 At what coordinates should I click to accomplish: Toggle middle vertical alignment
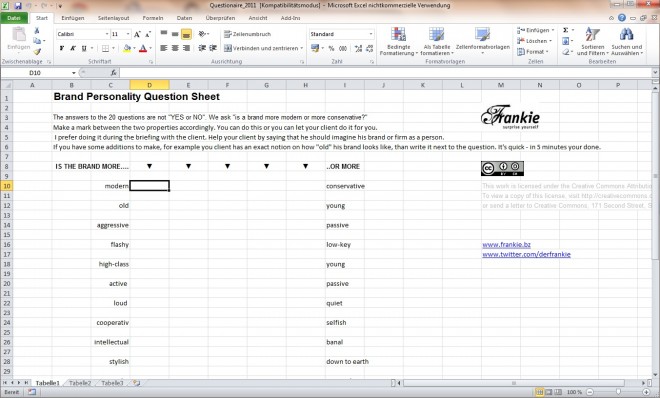click(175, 34)
